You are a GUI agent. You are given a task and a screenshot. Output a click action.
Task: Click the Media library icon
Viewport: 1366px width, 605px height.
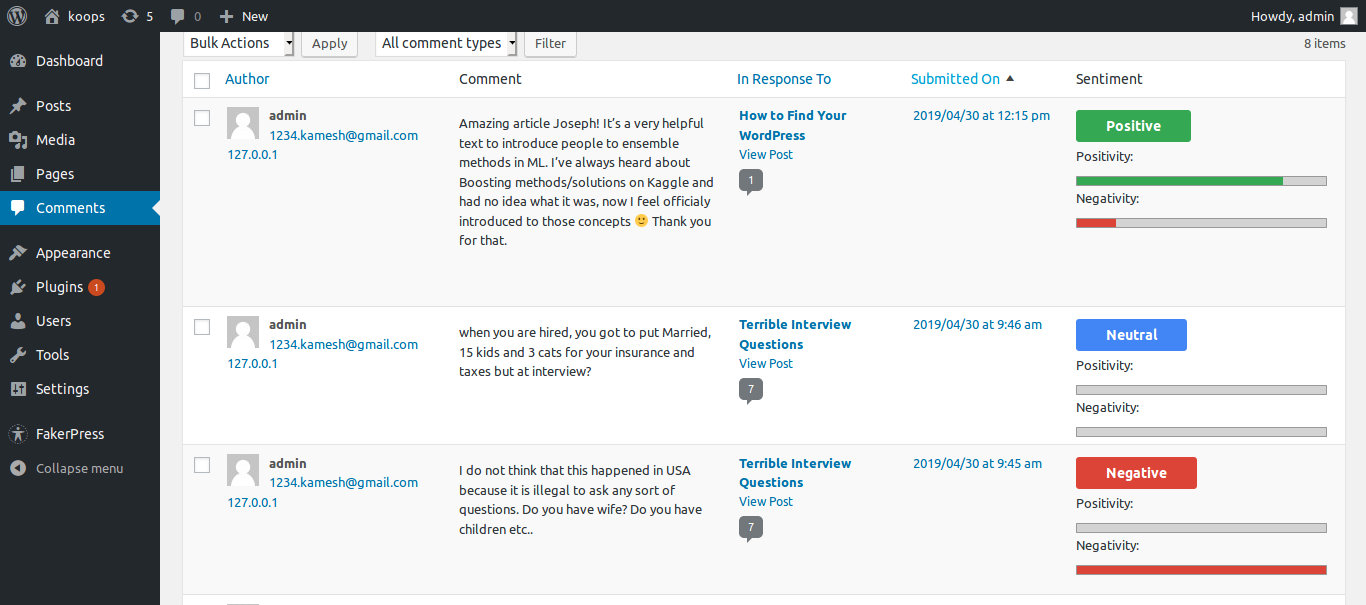pos(18,140)
